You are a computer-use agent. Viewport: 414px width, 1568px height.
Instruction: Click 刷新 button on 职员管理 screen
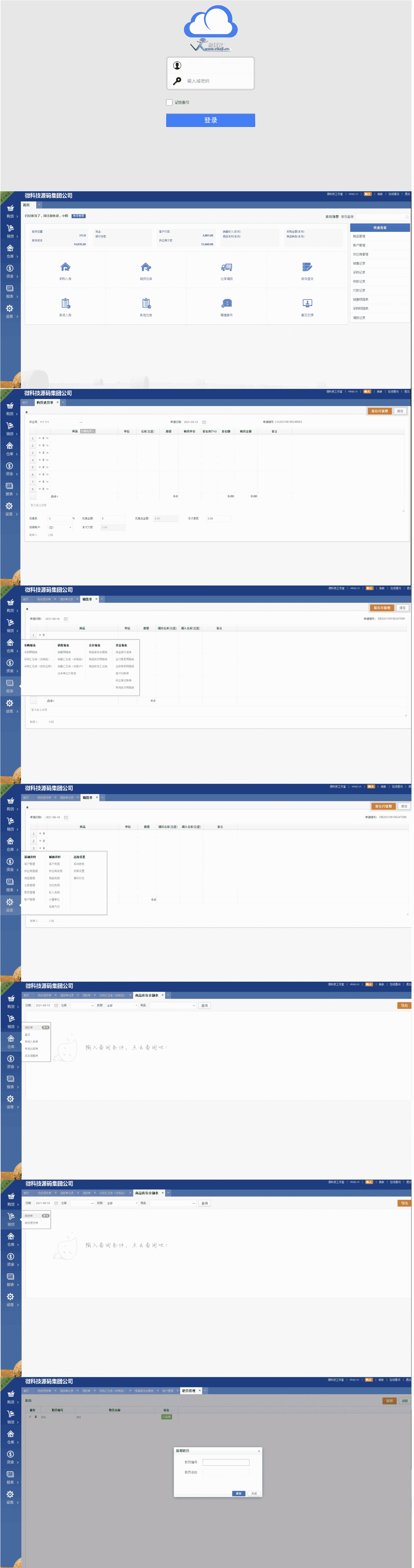pyautogui.click(x=404, y=1401)
